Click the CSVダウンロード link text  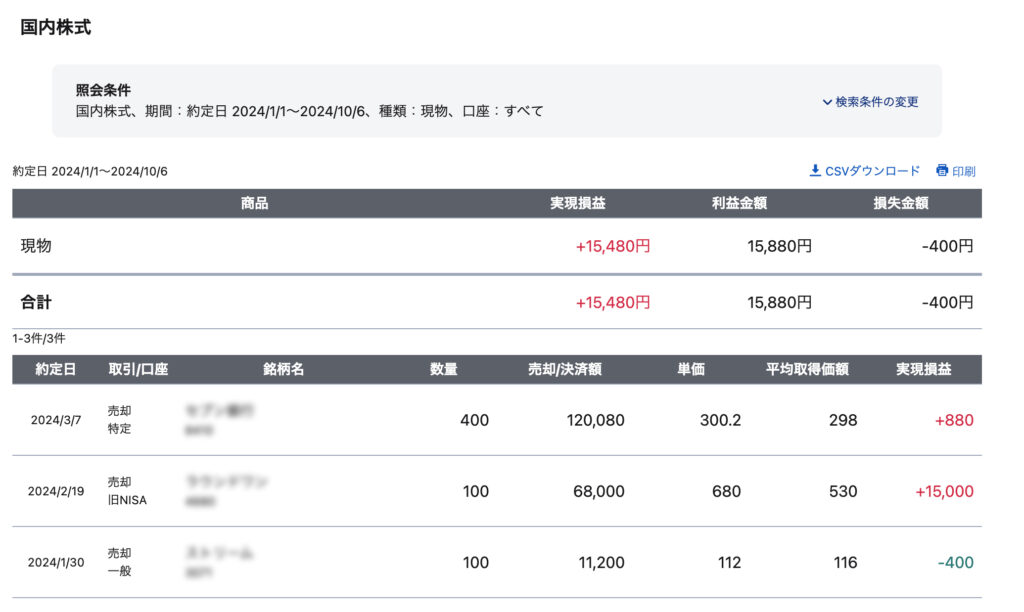[x=872, y=171]
